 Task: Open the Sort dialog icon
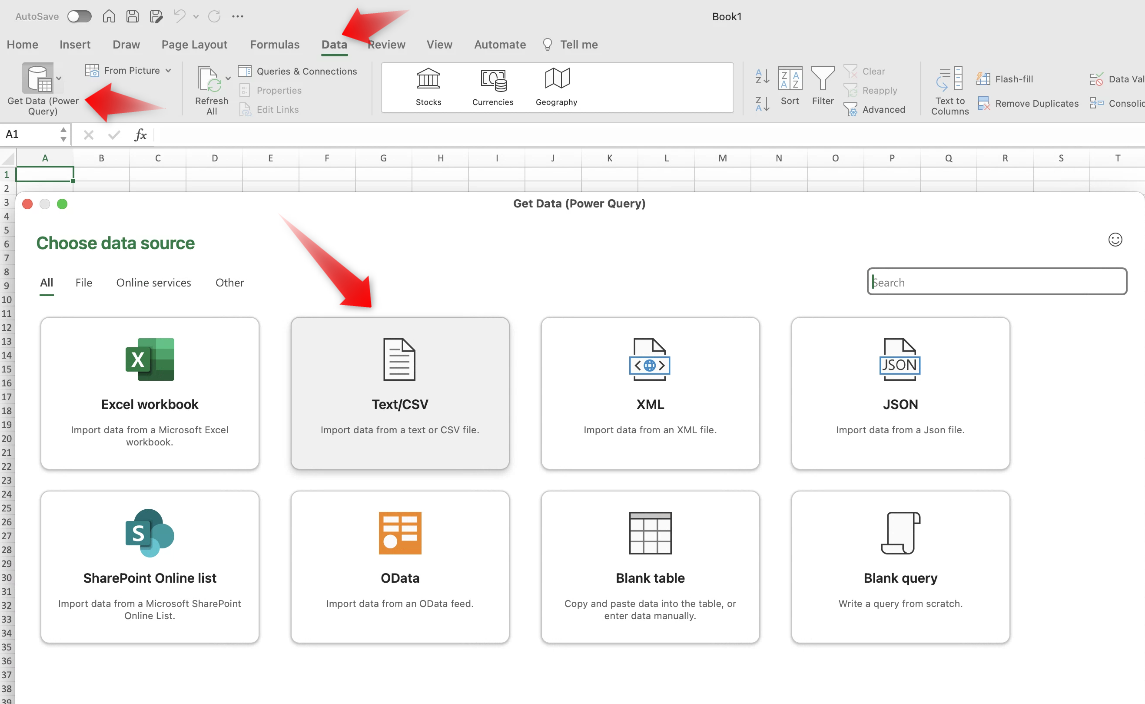790,80
